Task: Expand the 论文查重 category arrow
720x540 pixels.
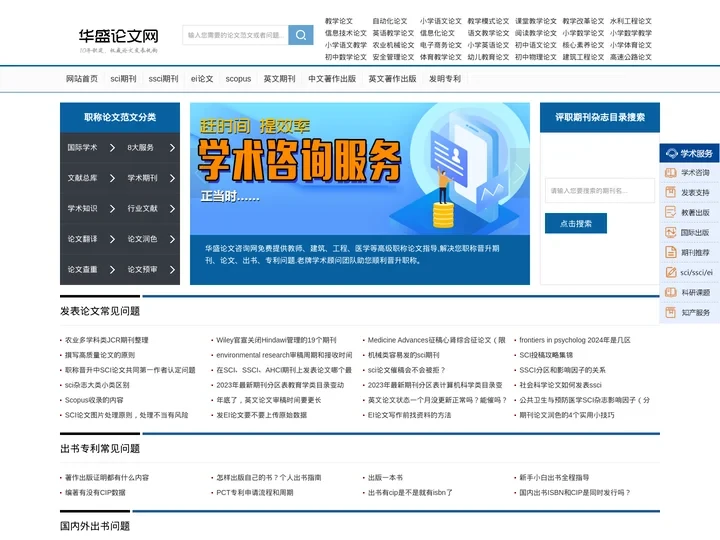Action: [x=112, y=270]
